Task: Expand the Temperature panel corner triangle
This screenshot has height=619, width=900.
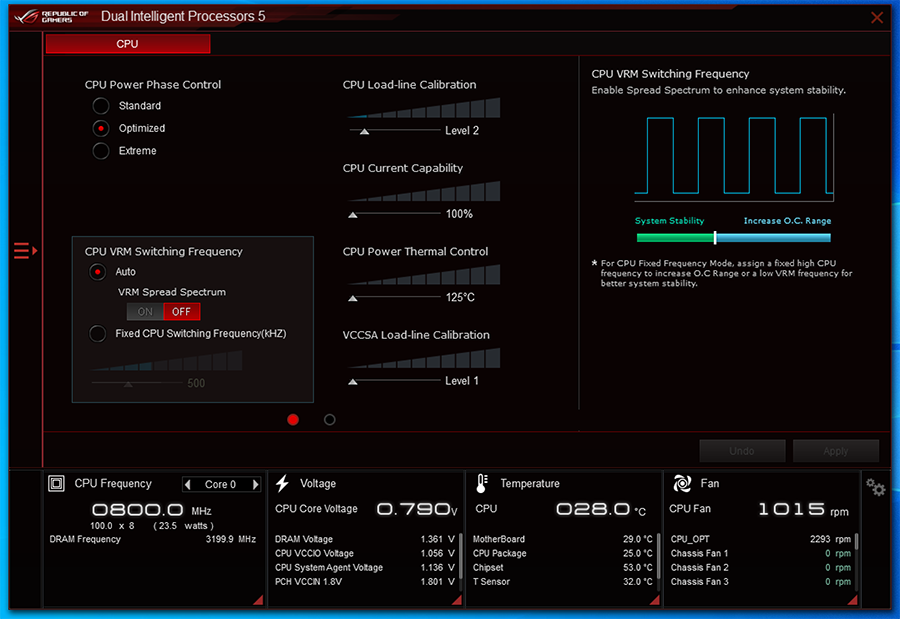Action: pos(654,600)
